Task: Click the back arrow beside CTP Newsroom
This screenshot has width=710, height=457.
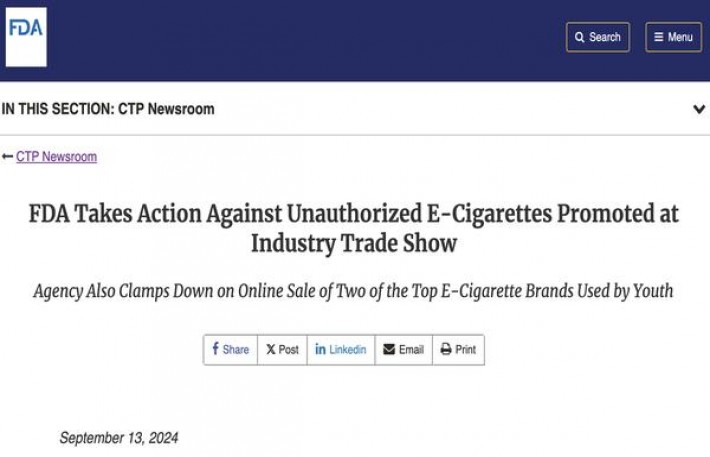Action: point(8,157)
